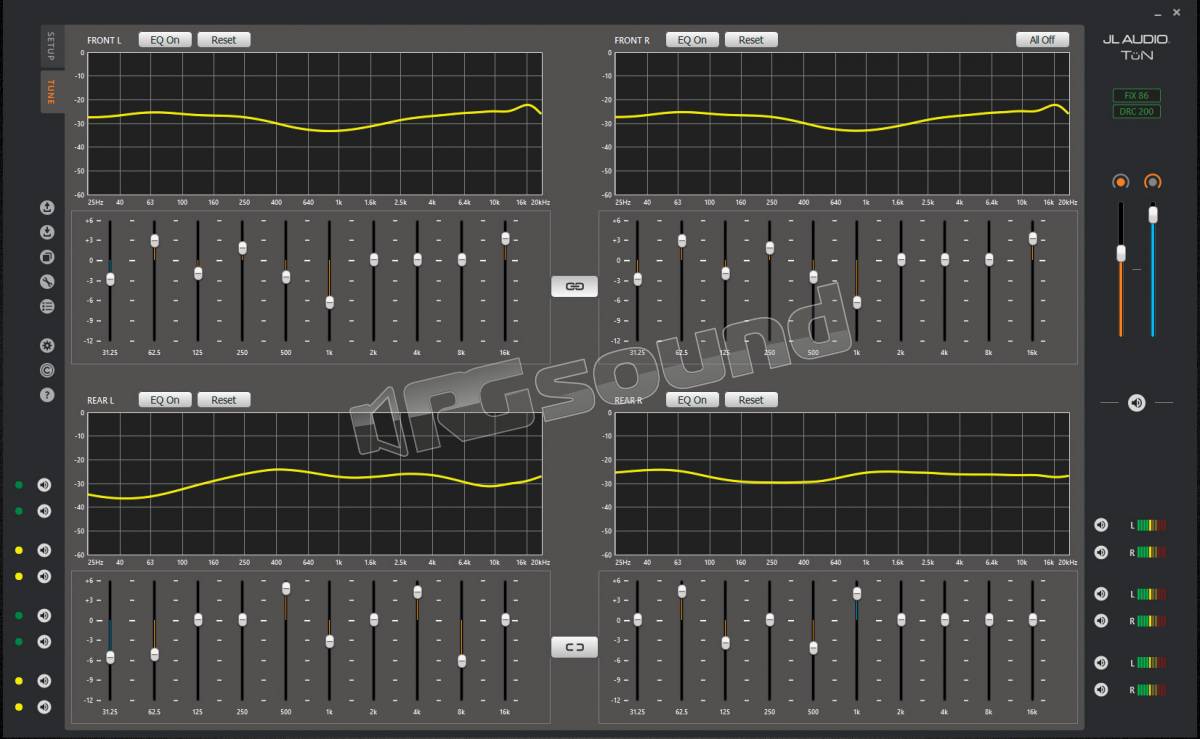
Task: Click the ring knob above the orange volume slider
Action: click(1121, 182)
